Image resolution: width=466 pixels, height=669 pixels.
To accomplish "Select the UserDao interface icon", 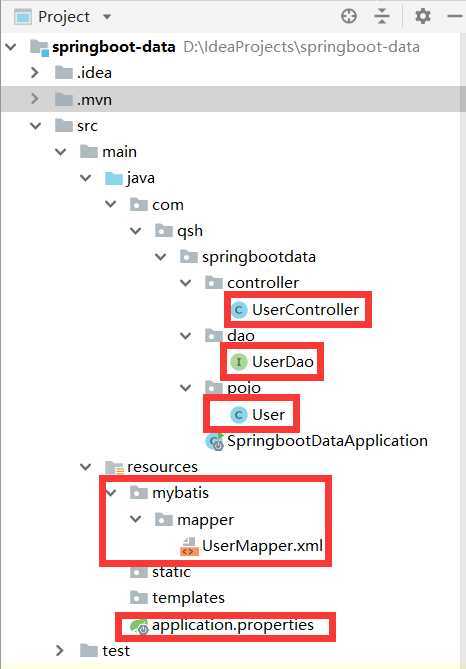I will (x=239, y=362).
